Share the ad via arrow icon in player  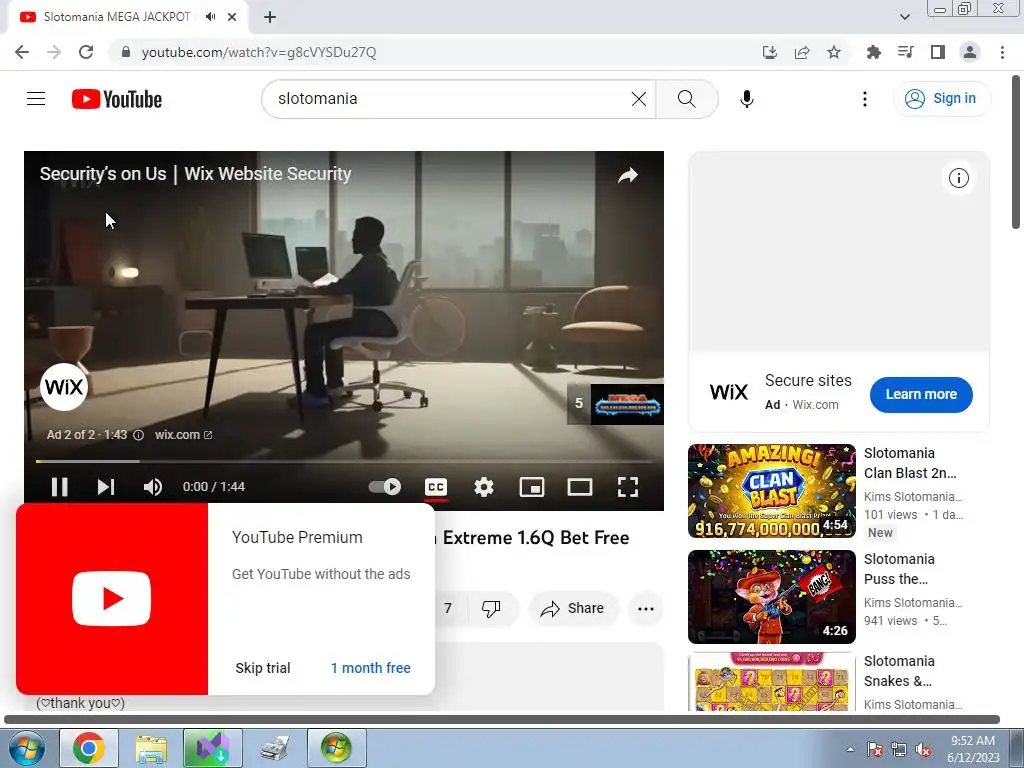(x=628, y=175)
